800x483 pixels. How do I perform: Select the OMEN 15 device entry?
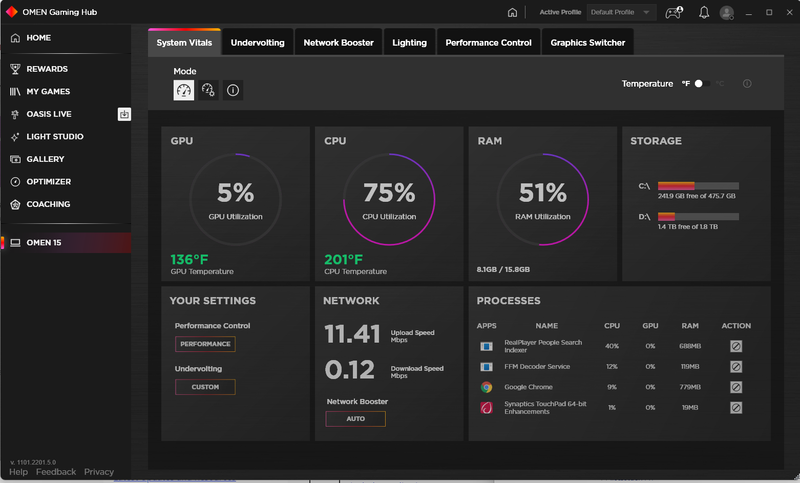coord(66,243)
